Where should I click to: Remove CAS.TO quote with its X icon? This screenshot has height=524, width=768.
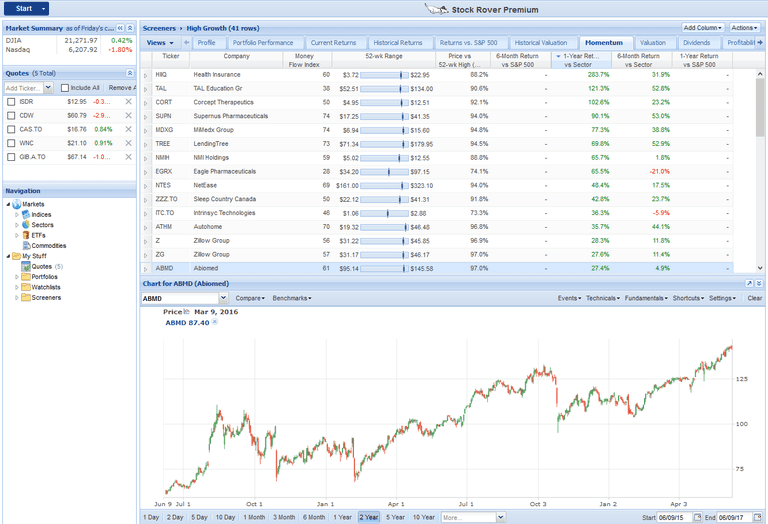tap(128, 129)
